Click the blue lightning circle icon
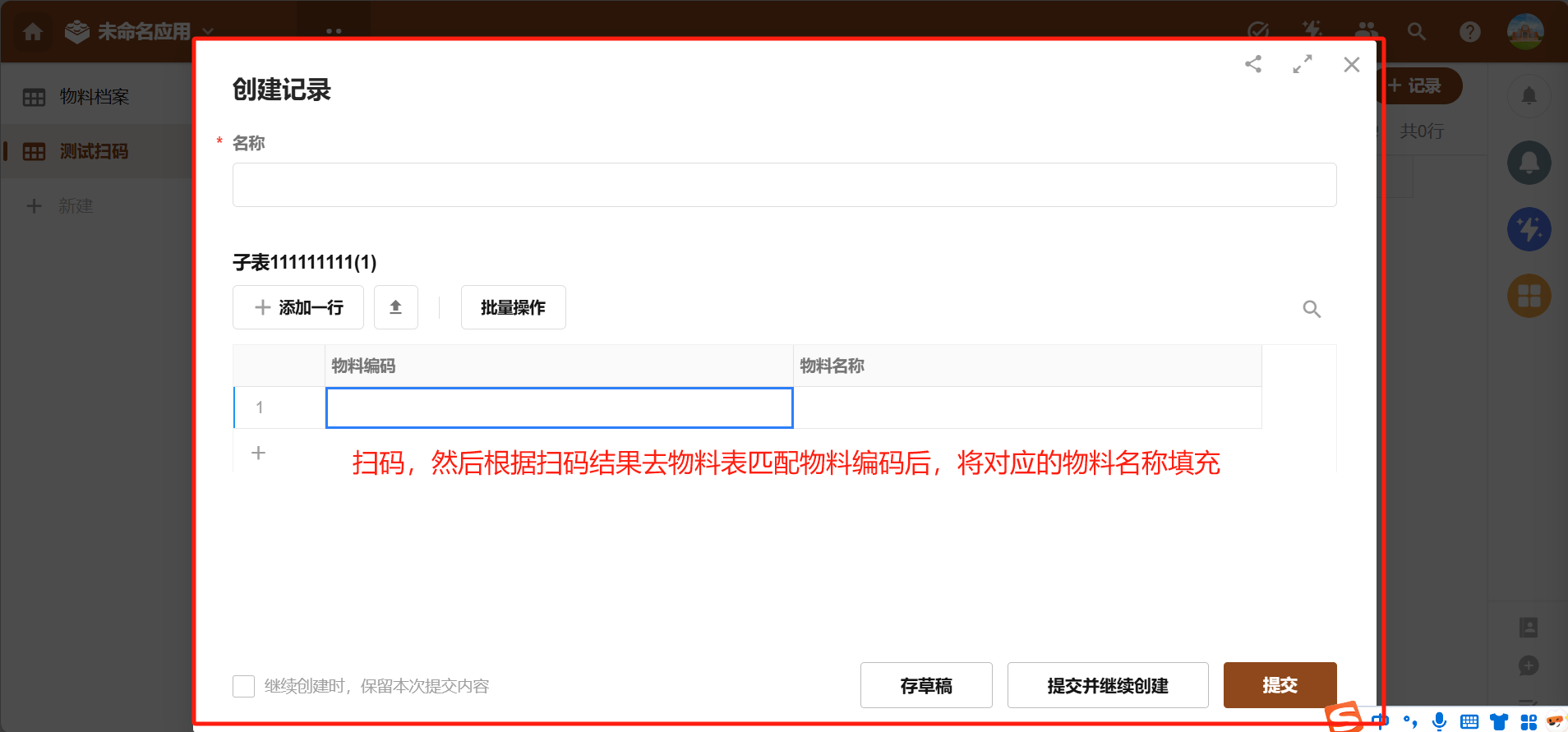The height and width of the screenshot is (732, 1568). 1529,229
